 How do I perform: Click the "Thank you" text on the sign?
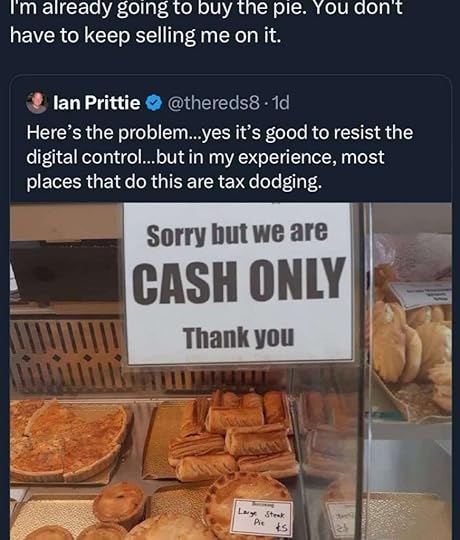point(238,337)
